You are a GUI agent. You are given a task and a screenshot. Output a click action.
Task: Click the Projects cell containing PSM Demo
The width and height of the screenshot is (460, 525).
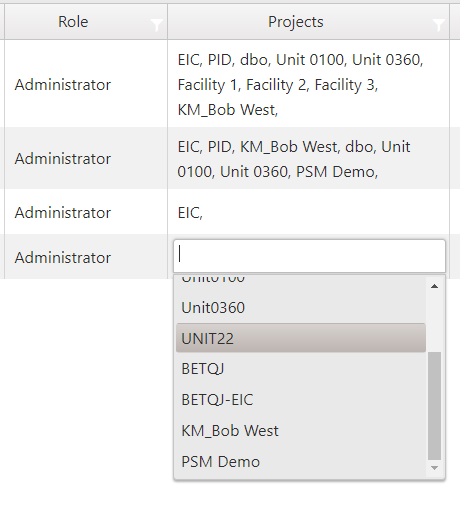(x=308, y=158)
